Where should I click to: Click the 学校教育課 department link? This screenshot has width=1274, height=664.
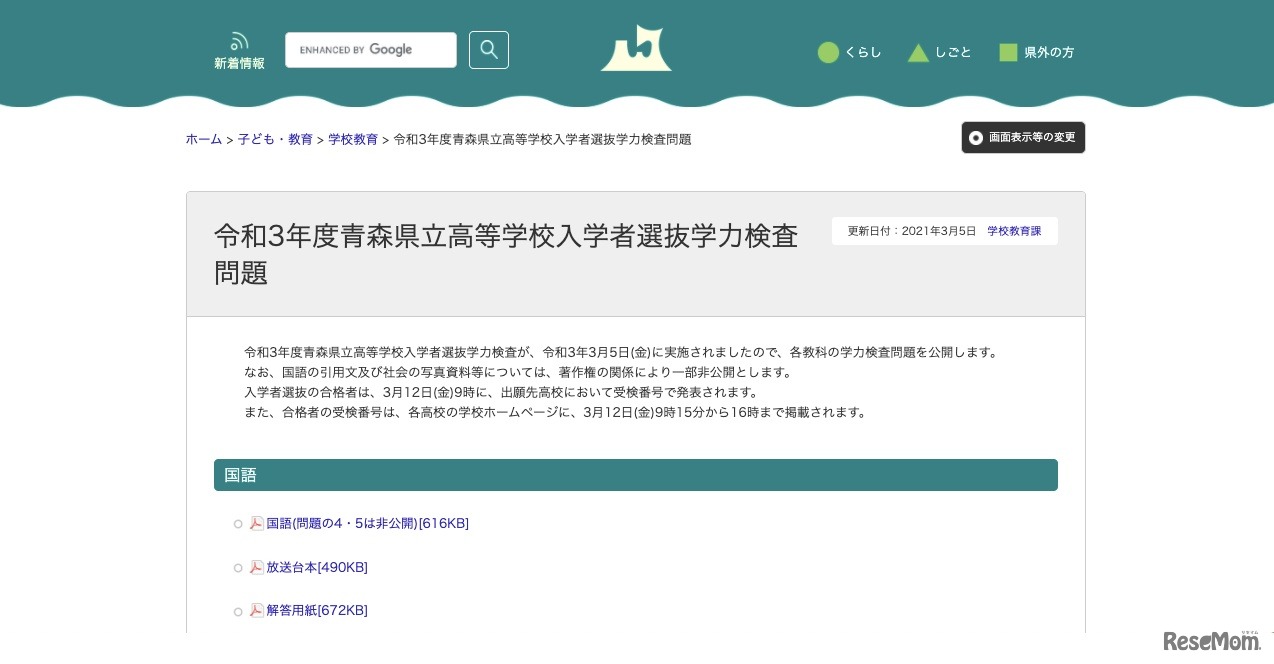coord(1014,230)
